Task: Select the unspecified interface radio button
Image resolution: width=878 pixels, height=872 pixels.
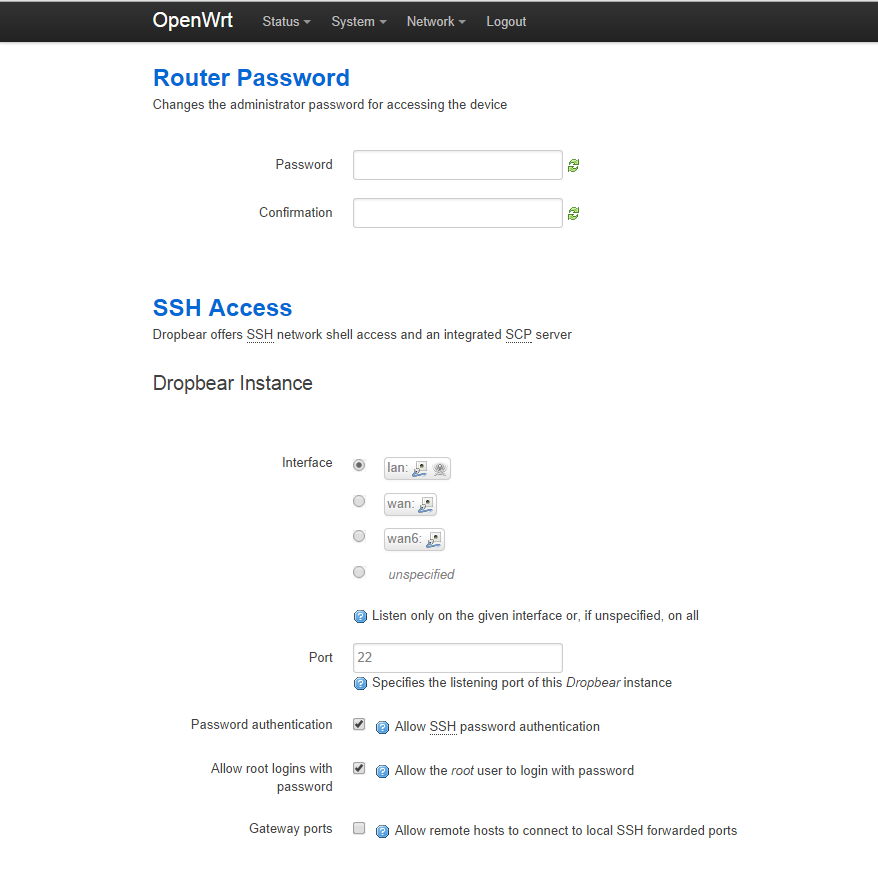Action: click(x=359, y=572)
